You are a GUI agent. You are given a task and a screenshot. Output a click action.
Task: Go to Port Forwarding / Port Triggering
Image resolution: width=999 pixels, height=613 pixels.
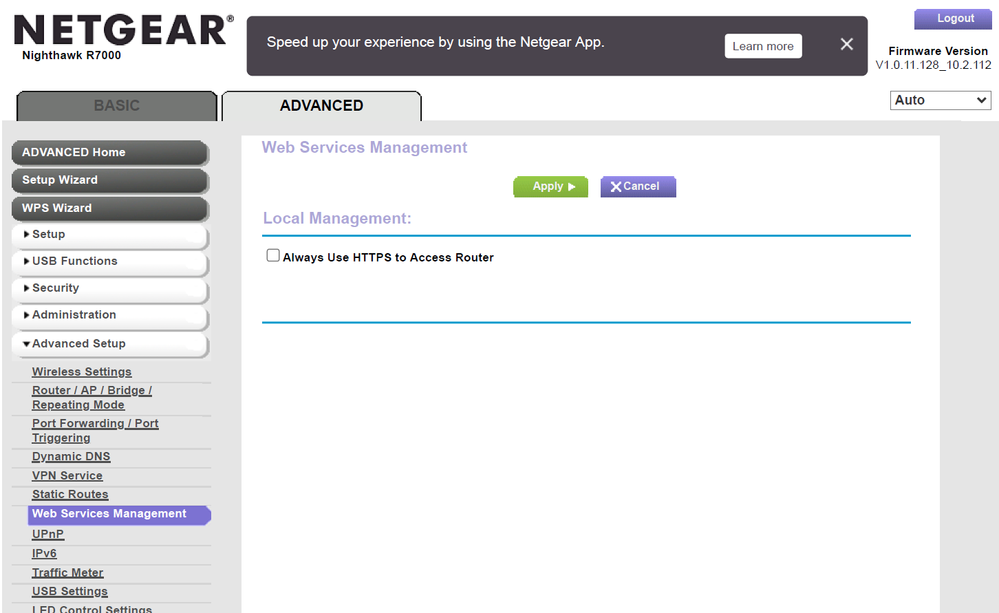click(95, 431)
